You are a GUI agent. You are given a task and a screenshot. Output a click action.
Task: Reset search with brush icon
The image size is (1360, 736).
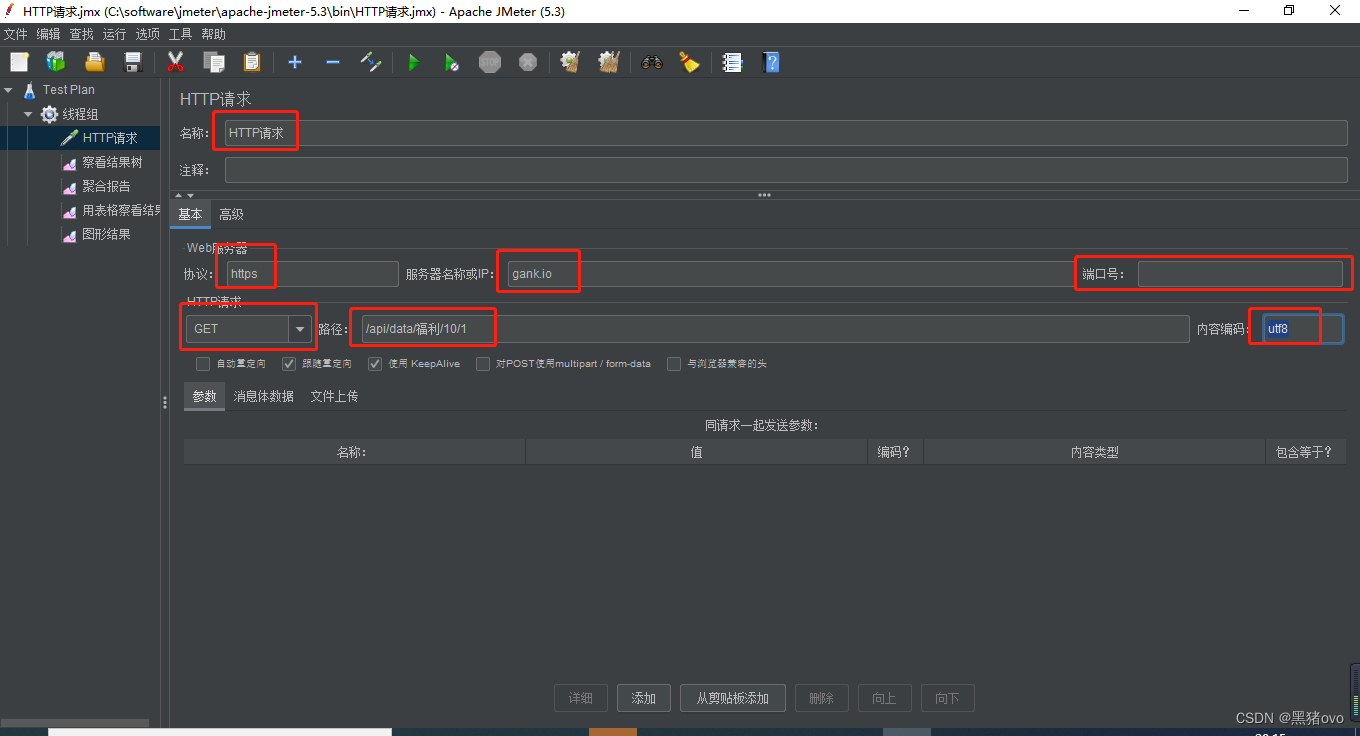[x=690, y=62]
